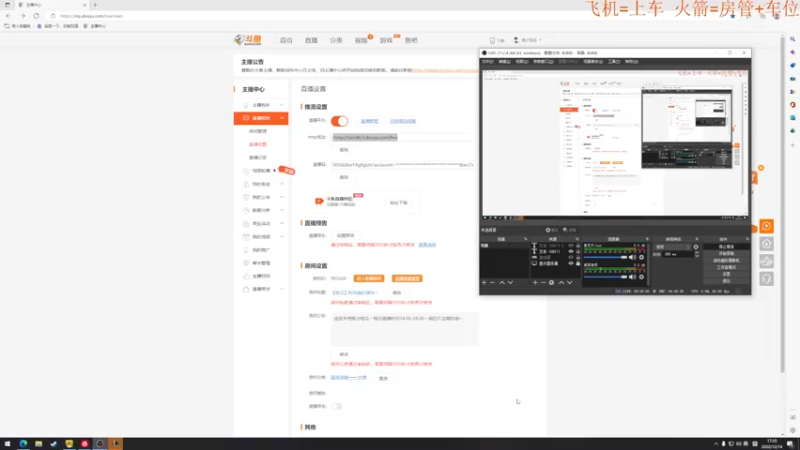Open gear settings for first mixer channel
800x450 pixels.
641,257
